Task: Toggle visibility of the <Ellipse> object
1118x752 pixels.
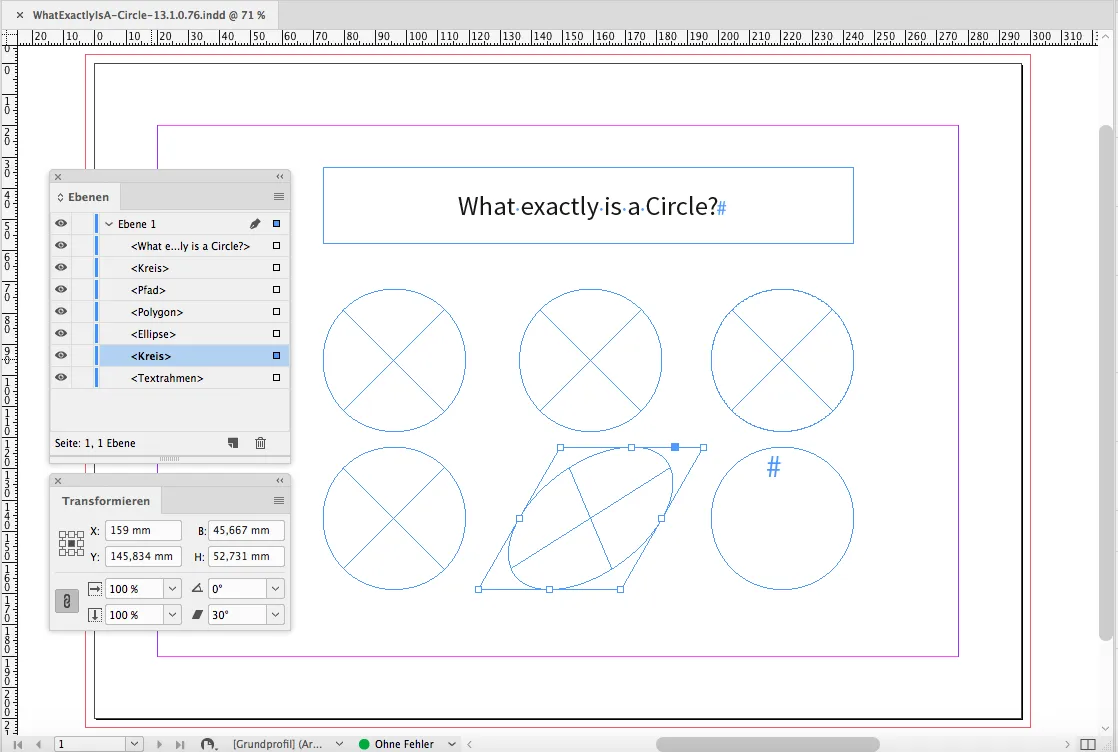Action: point(60,333)
